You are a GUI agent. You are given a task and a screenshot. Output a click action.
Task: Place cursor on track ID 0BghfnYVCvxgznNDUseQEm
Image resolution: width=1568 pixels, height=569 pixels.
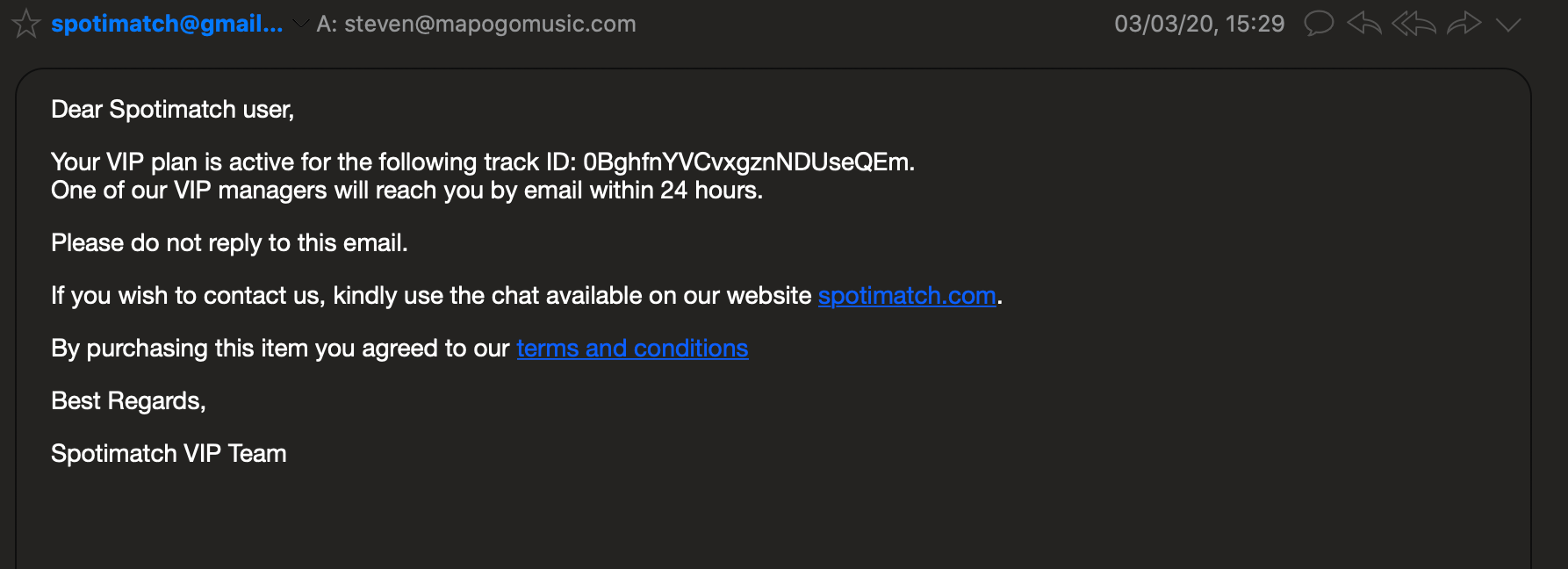tap(746, 162)
